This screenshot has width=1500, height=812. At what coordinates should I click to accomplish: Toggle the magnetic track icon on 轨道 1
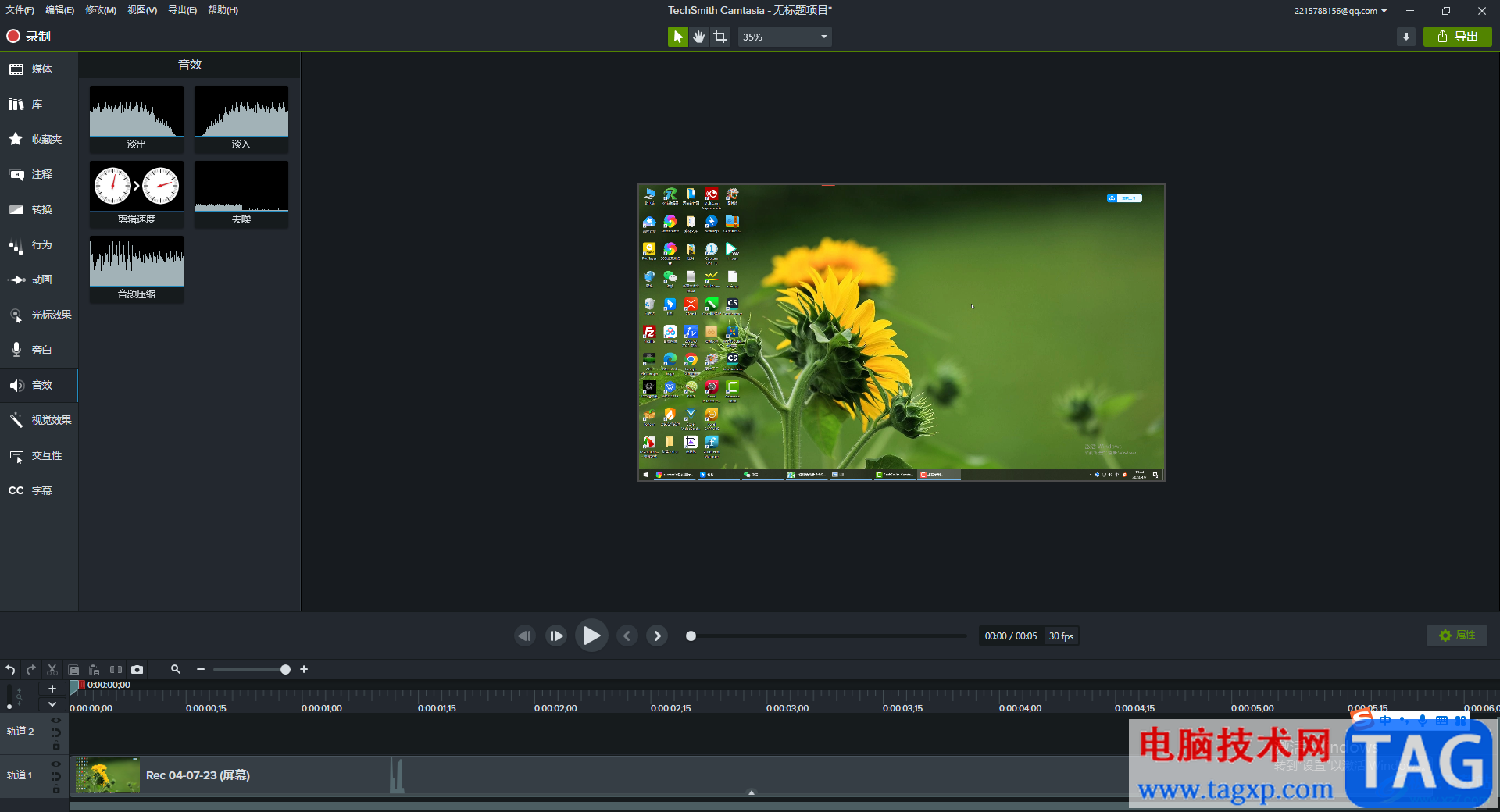56,776
